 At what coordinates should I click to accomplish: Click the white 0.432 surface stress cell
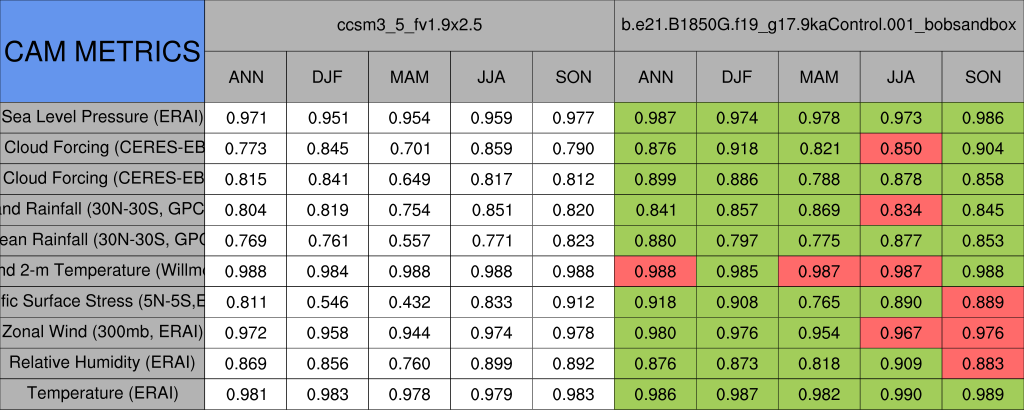coord(409,301)
